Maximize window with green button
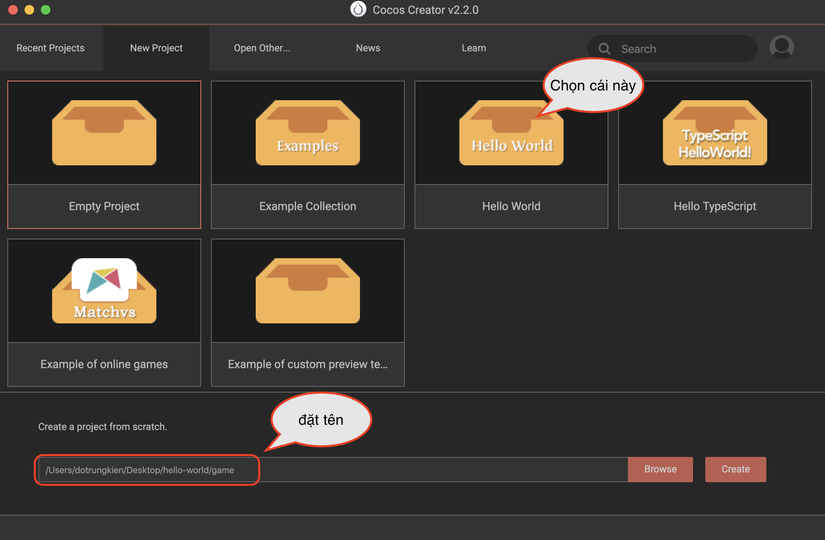Image resolution: width=825 pixels, height=540 pixels. (x=46, y=9)
